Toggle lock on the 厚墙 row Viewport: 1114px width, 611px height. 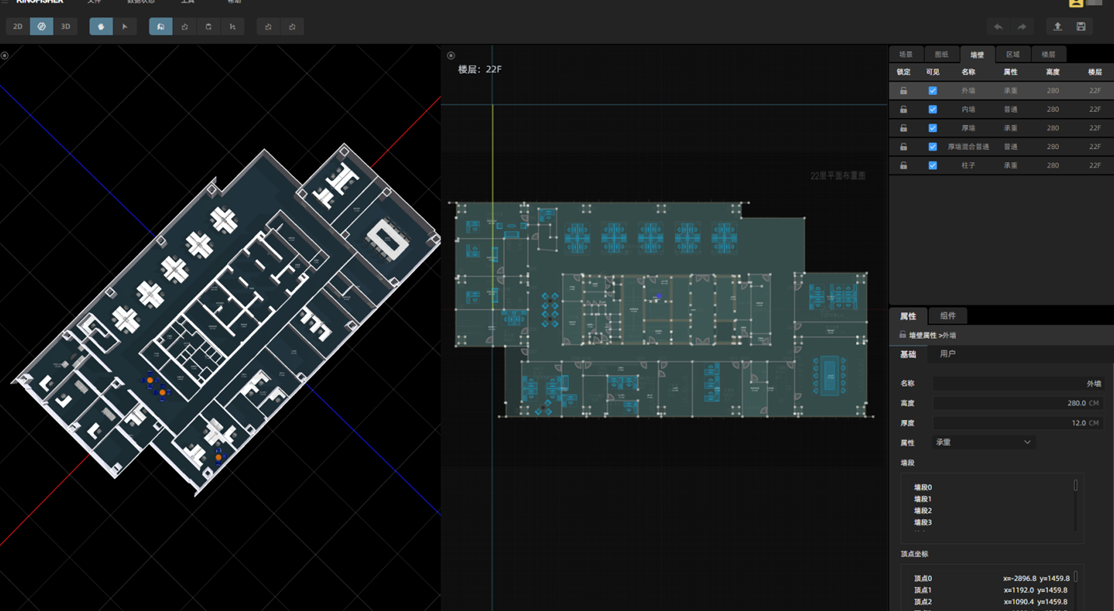point(903,128)
